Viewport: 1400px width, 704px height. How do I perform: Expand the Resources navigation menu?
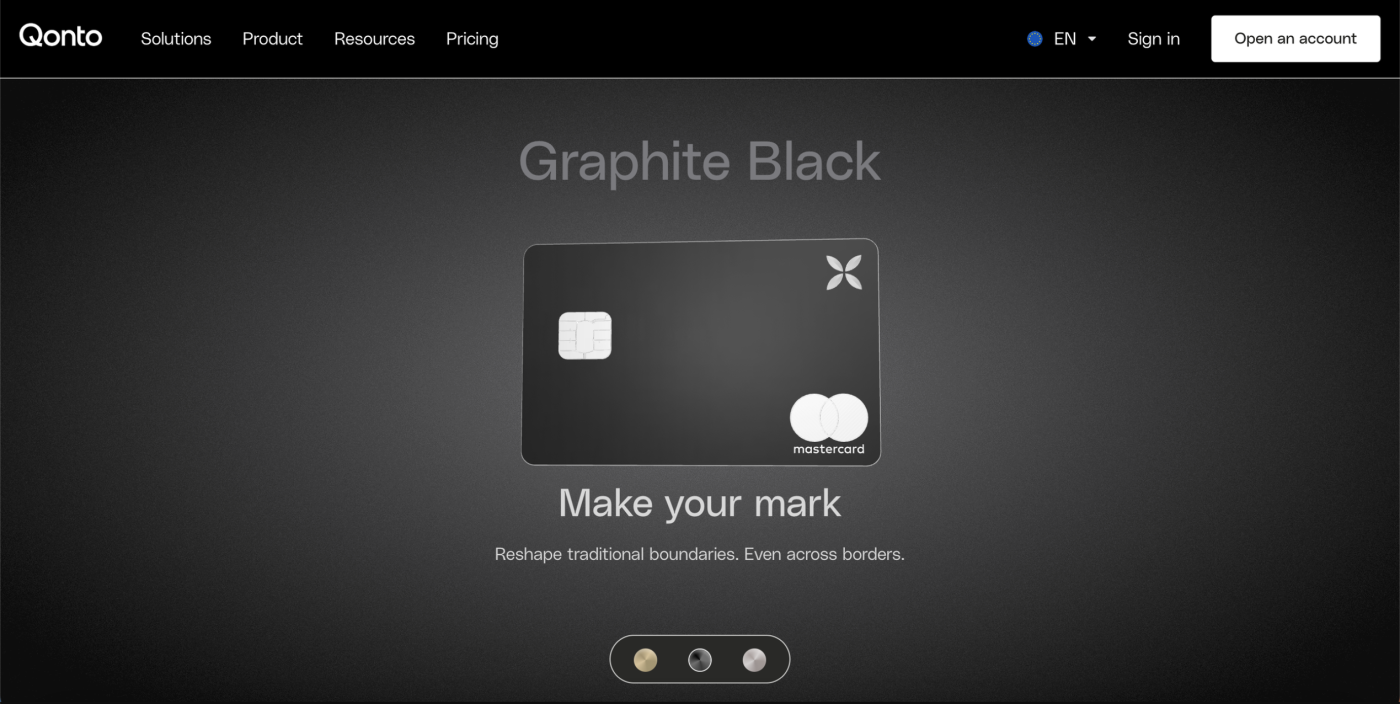374,39
